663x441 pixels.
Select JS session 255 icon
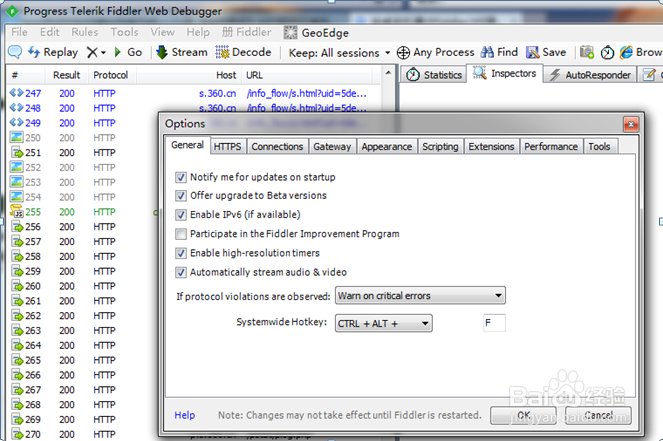16,211
